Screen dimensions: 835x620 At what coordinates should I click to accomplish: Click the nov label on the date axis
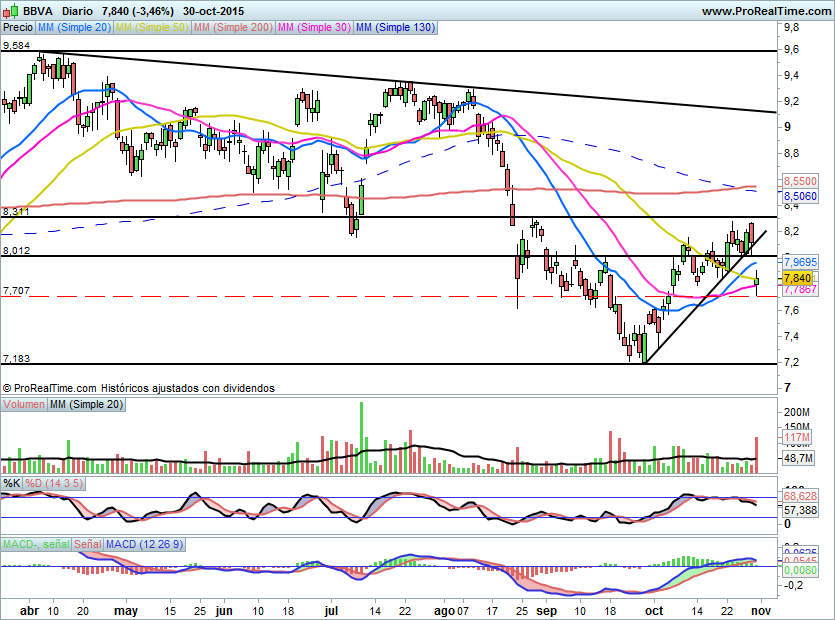pyautogui.click(x=760, y=611)
